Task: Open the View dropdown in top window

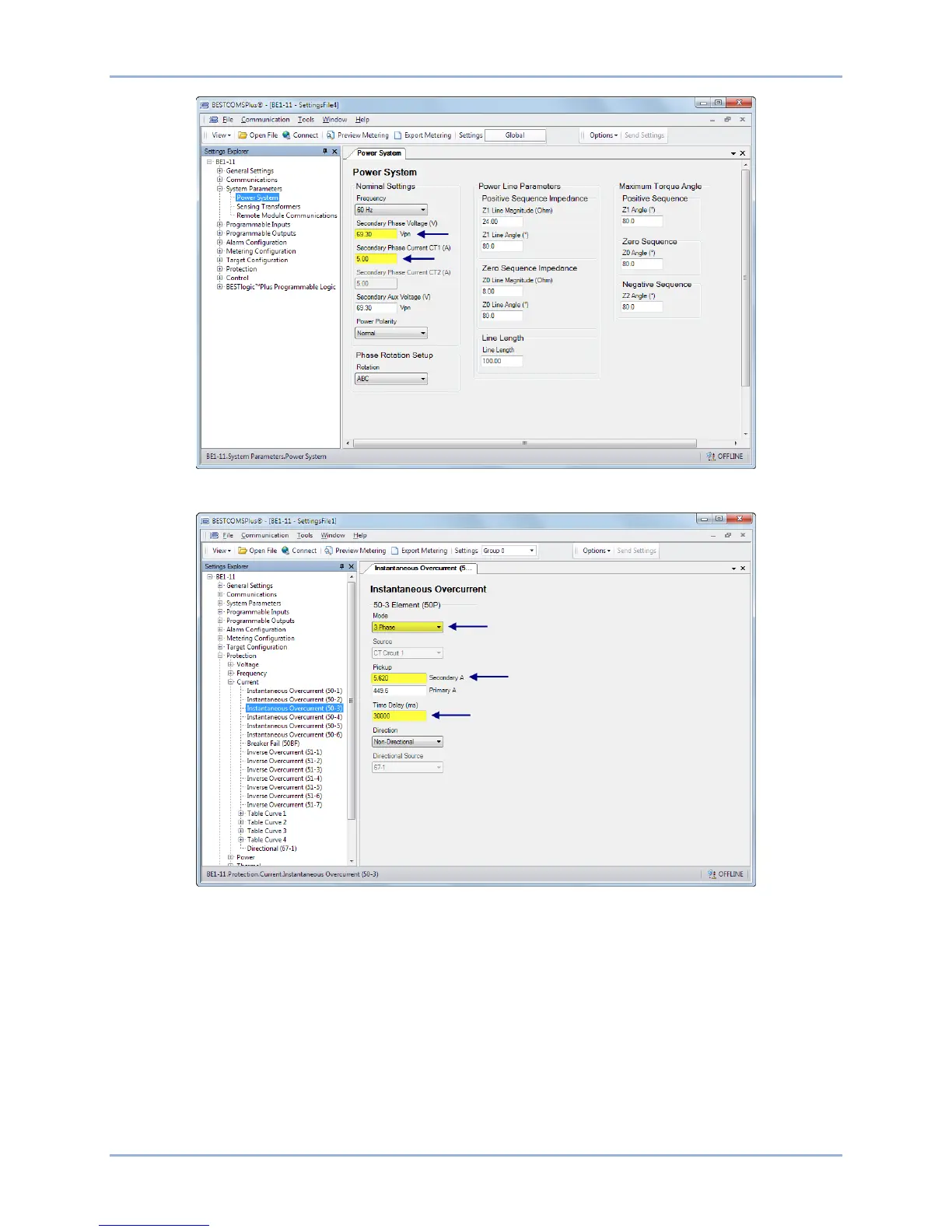Action: coord(222,135)
